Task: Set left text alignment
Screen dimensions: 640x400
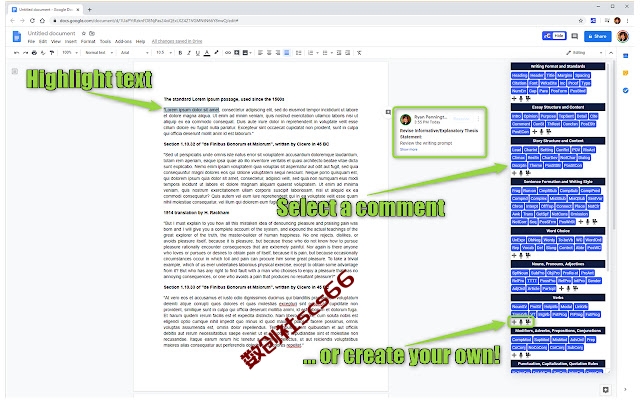Action: coord(260,53)
